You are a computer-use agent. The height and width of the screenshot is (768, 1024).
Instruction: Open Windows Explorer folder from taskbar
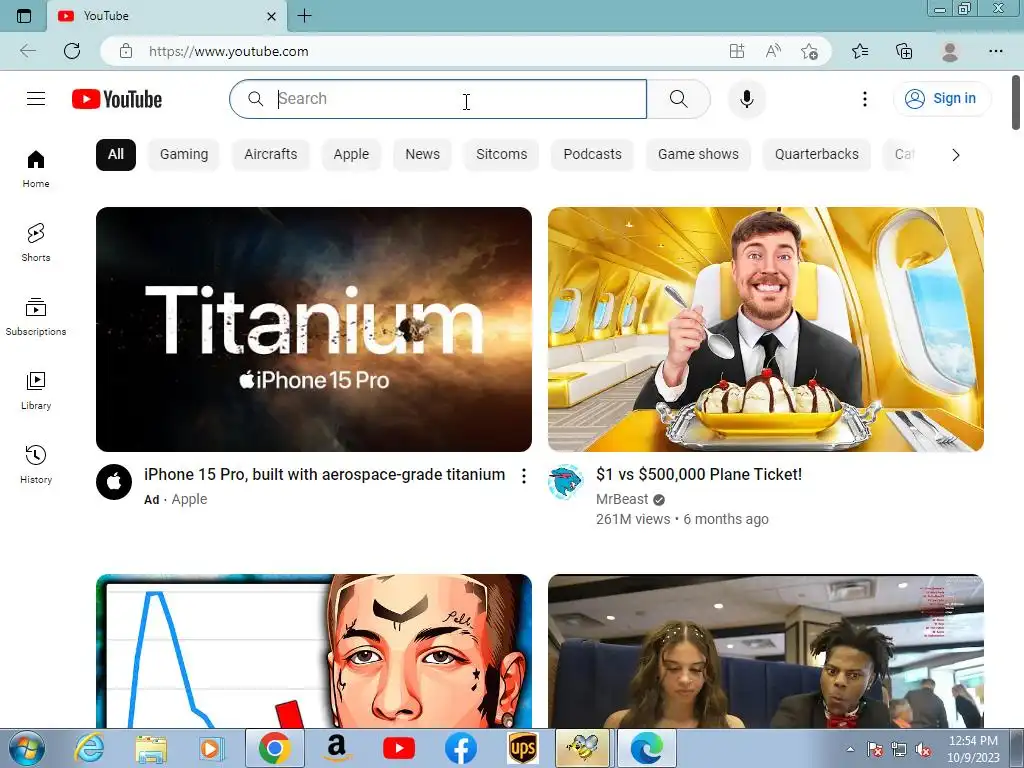click(151, 748)
